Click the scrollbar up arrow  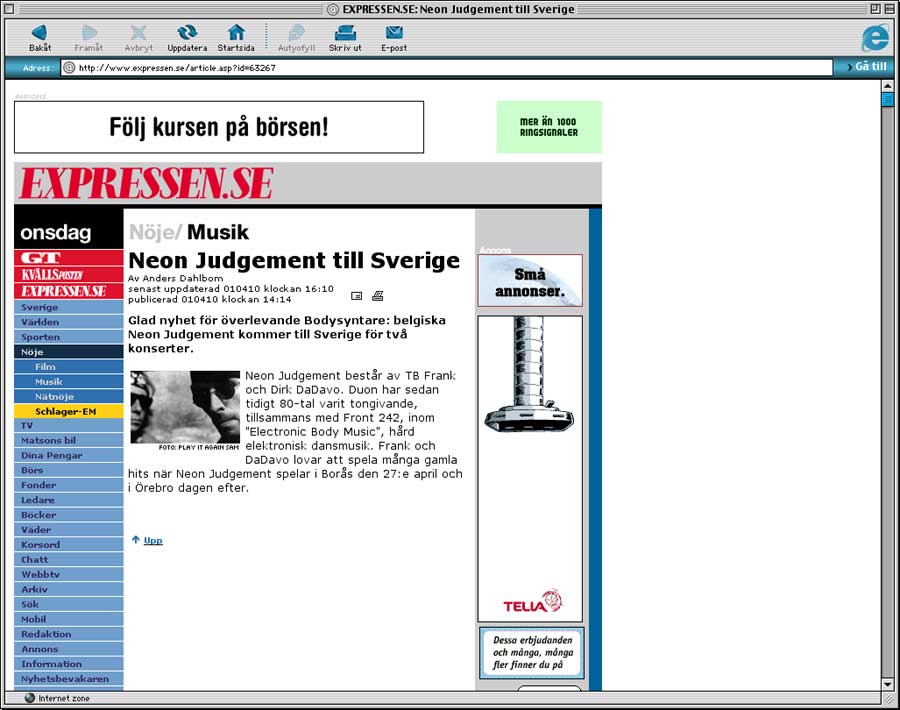point(887,86)
